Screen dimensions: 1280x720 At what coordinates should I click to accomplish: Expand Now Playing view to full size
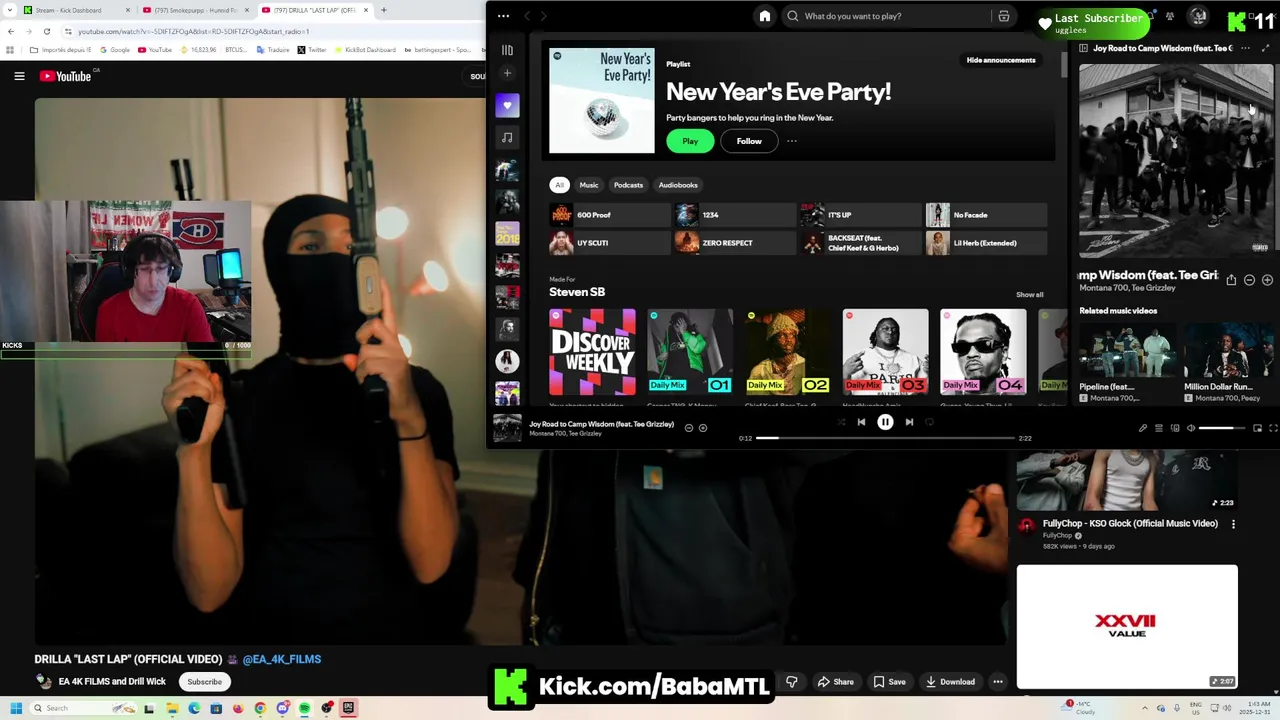click(x=1265, y=48)
